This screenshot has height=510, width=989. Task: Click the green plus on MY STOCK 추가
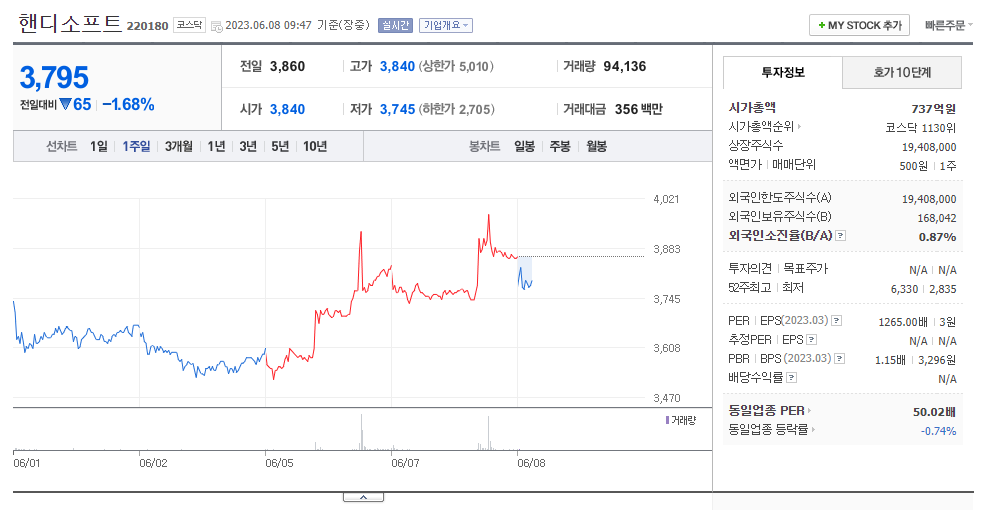[821, 25]
